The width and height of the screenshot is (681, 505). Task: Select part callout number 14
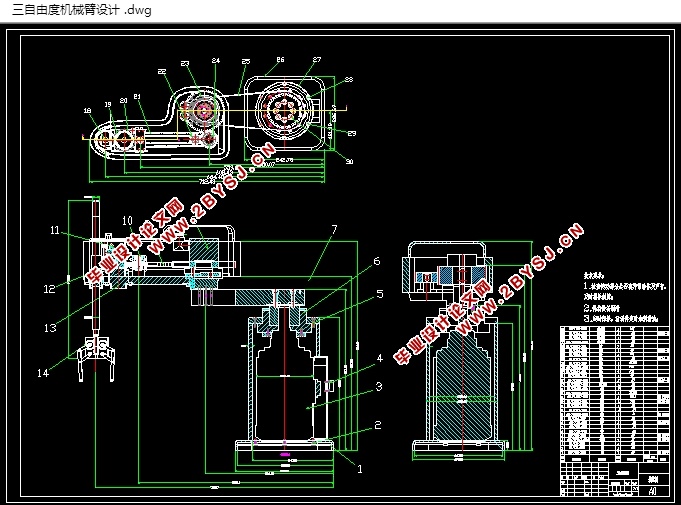pos(43,373)
